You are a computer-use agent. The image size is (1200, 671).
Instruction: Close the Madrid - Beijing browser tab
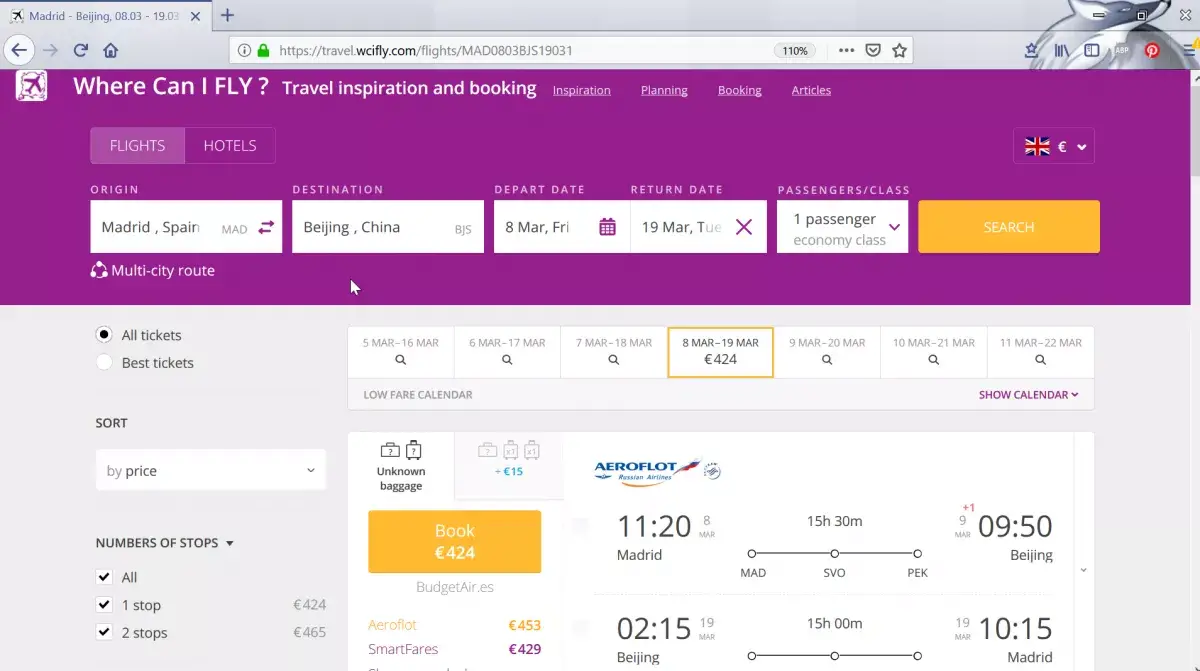point(193,16)
